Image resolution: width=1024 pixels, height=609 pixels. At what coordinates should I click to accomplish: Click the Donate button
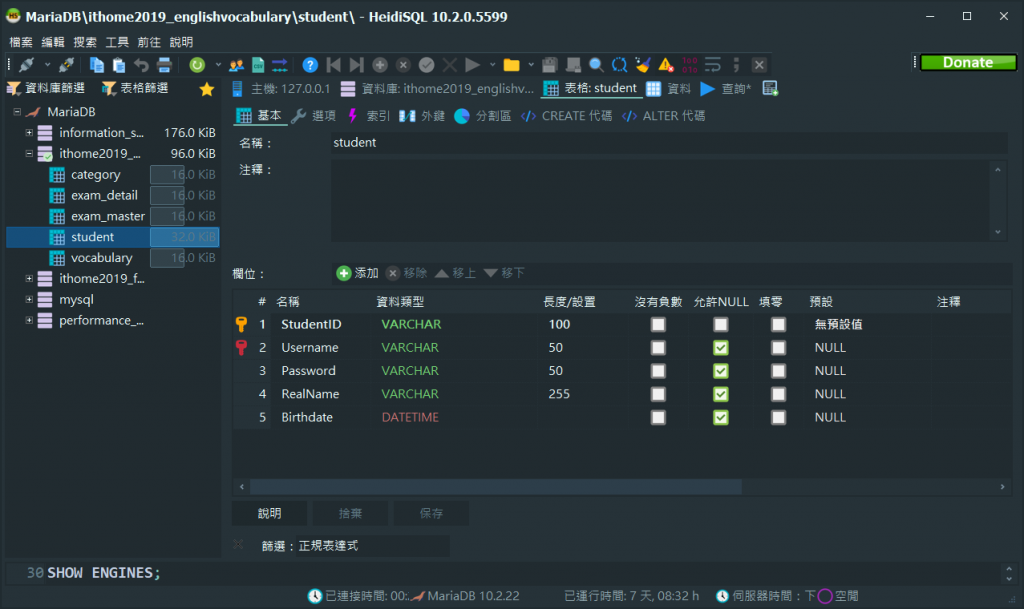click(968, 63)
